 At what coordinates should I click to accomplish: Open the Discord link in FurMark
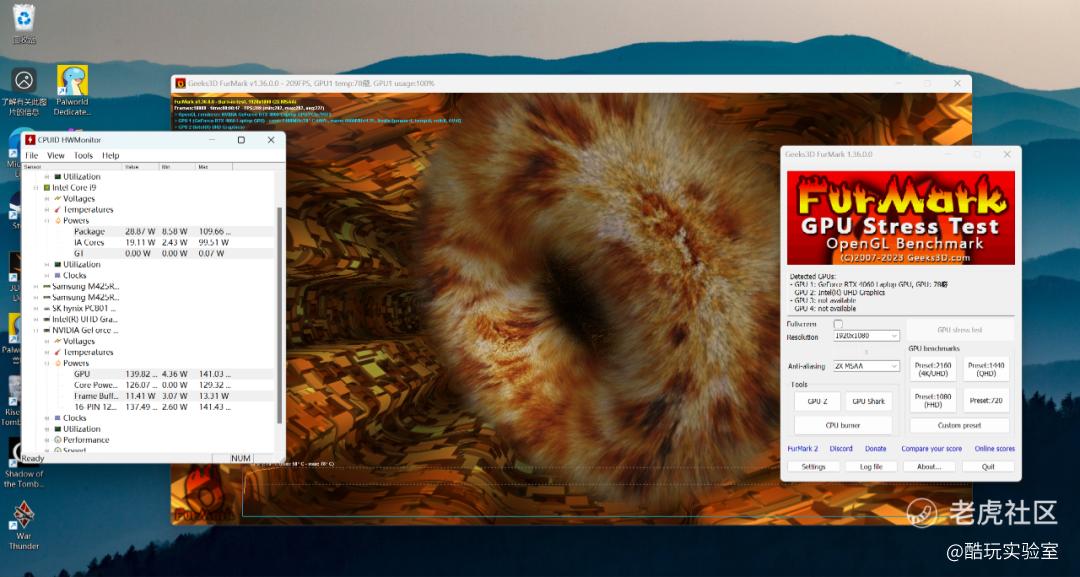pyautogui.click(x=841, y=449)
